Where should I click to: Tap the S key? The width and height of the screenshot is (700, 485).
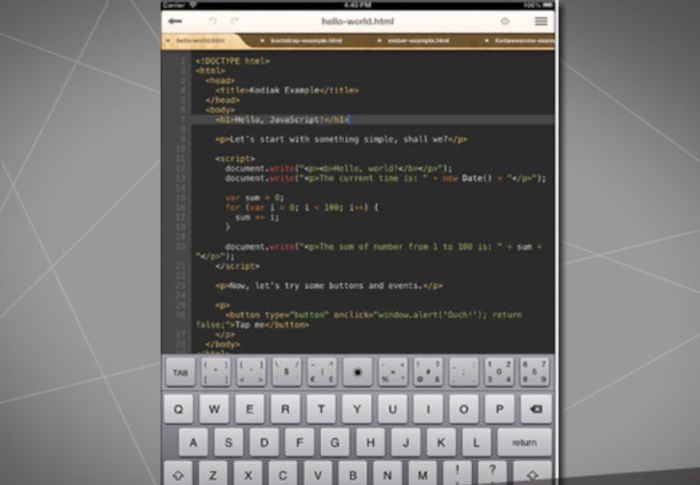(229, 443)
